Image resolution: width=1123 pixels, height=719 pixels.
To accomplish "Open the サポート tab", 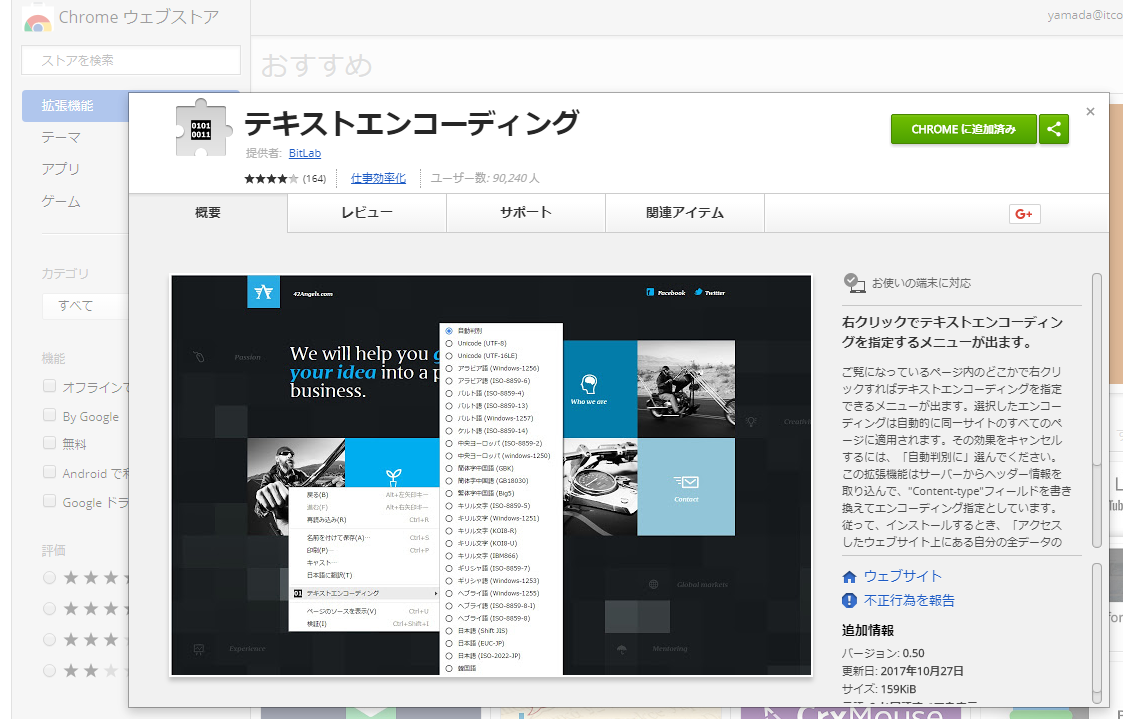I will tap(526, 213).
